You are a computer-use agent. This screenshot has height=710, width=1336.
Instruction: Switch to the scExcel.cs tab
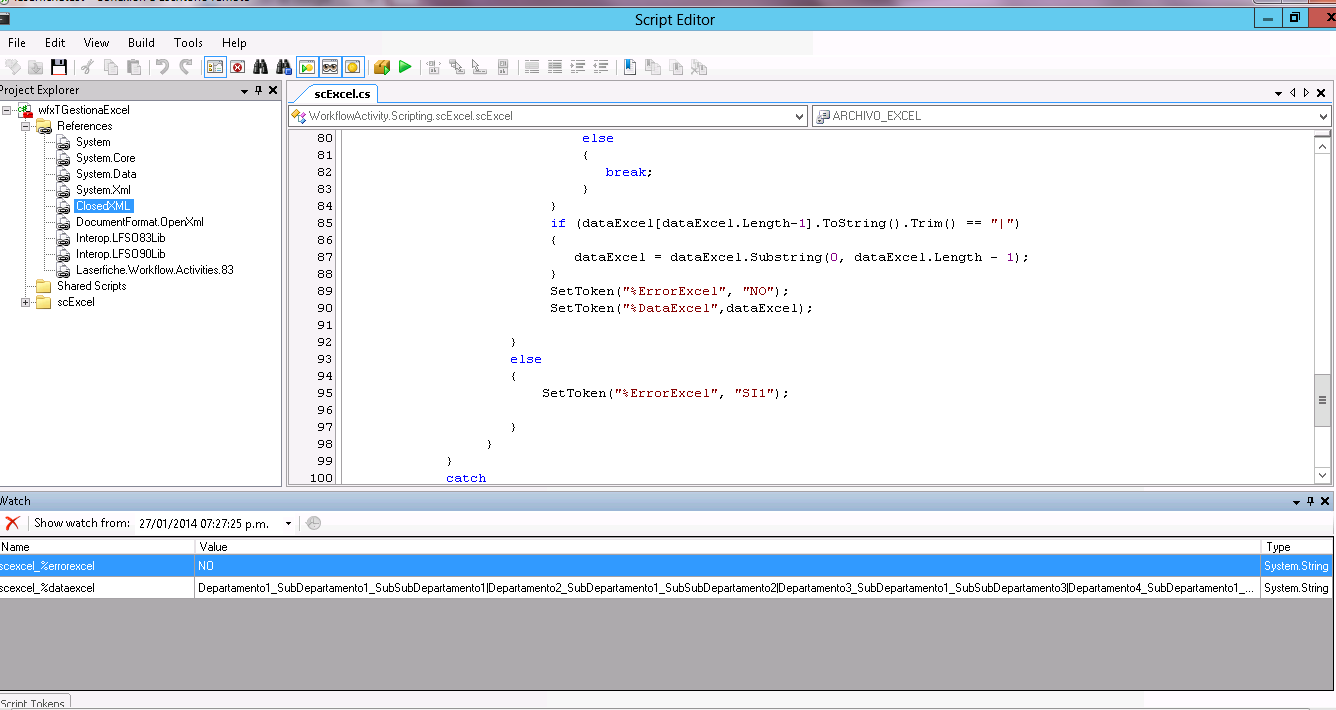click(342, 94)
